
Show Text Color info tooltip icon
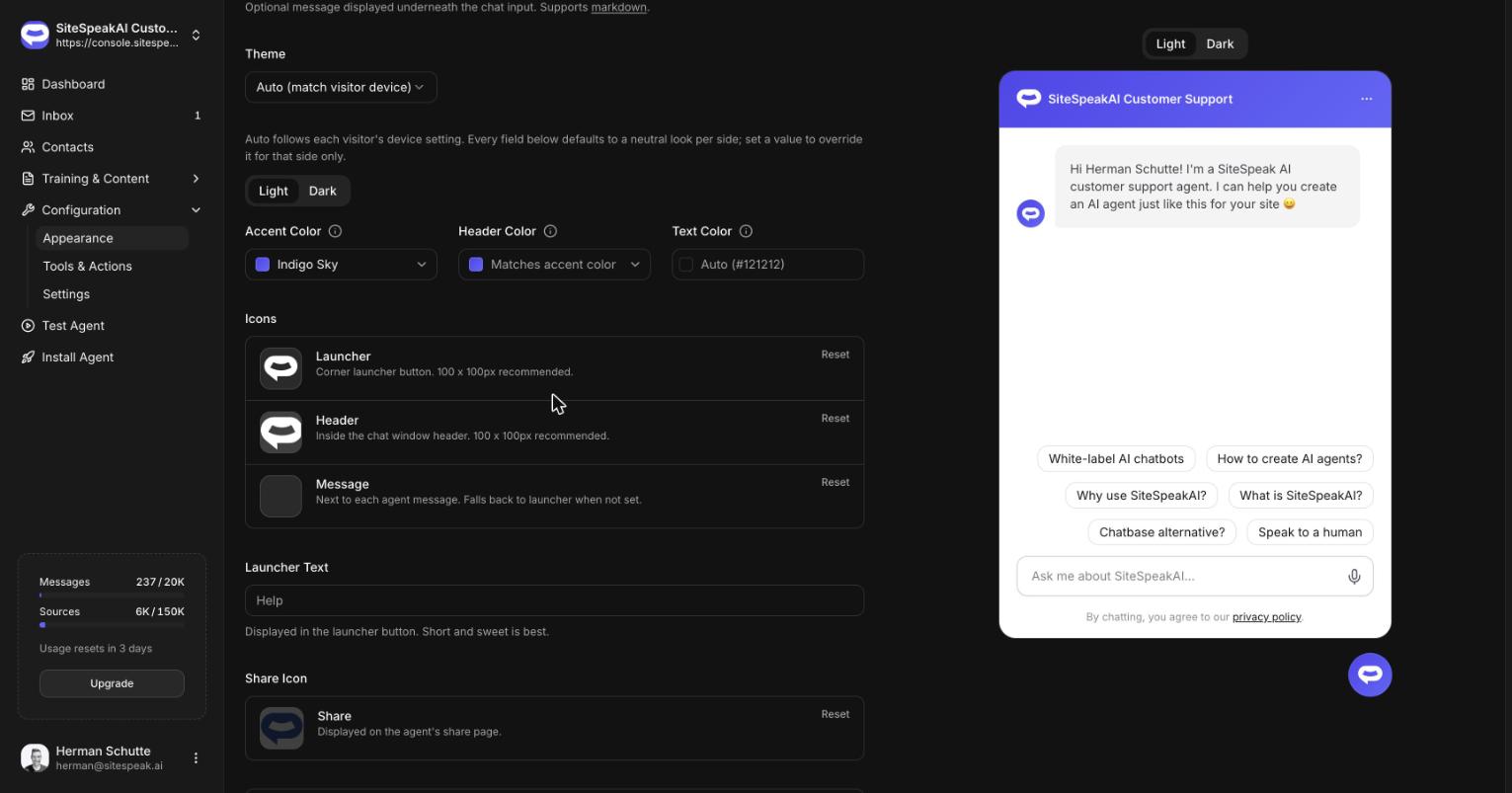(x=746, y=231)
